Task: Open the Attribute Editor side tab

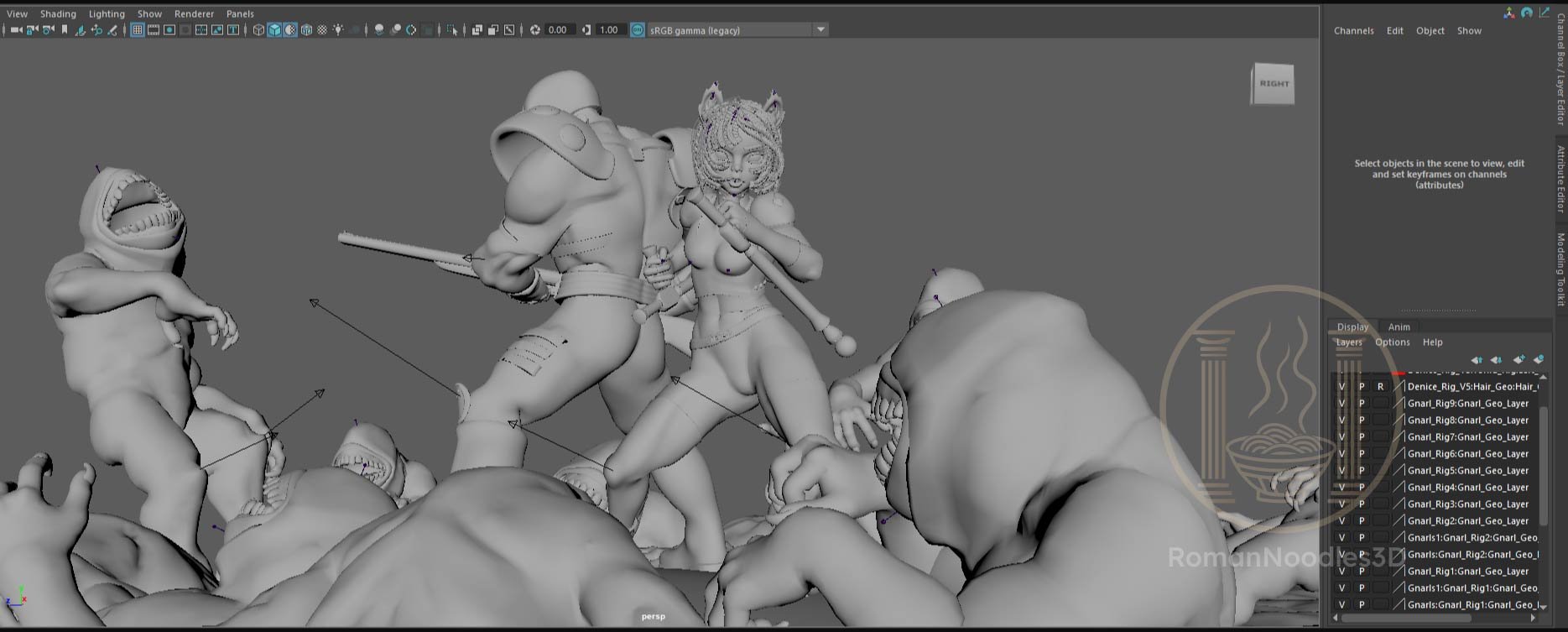Action: [x=1560, y=178]
